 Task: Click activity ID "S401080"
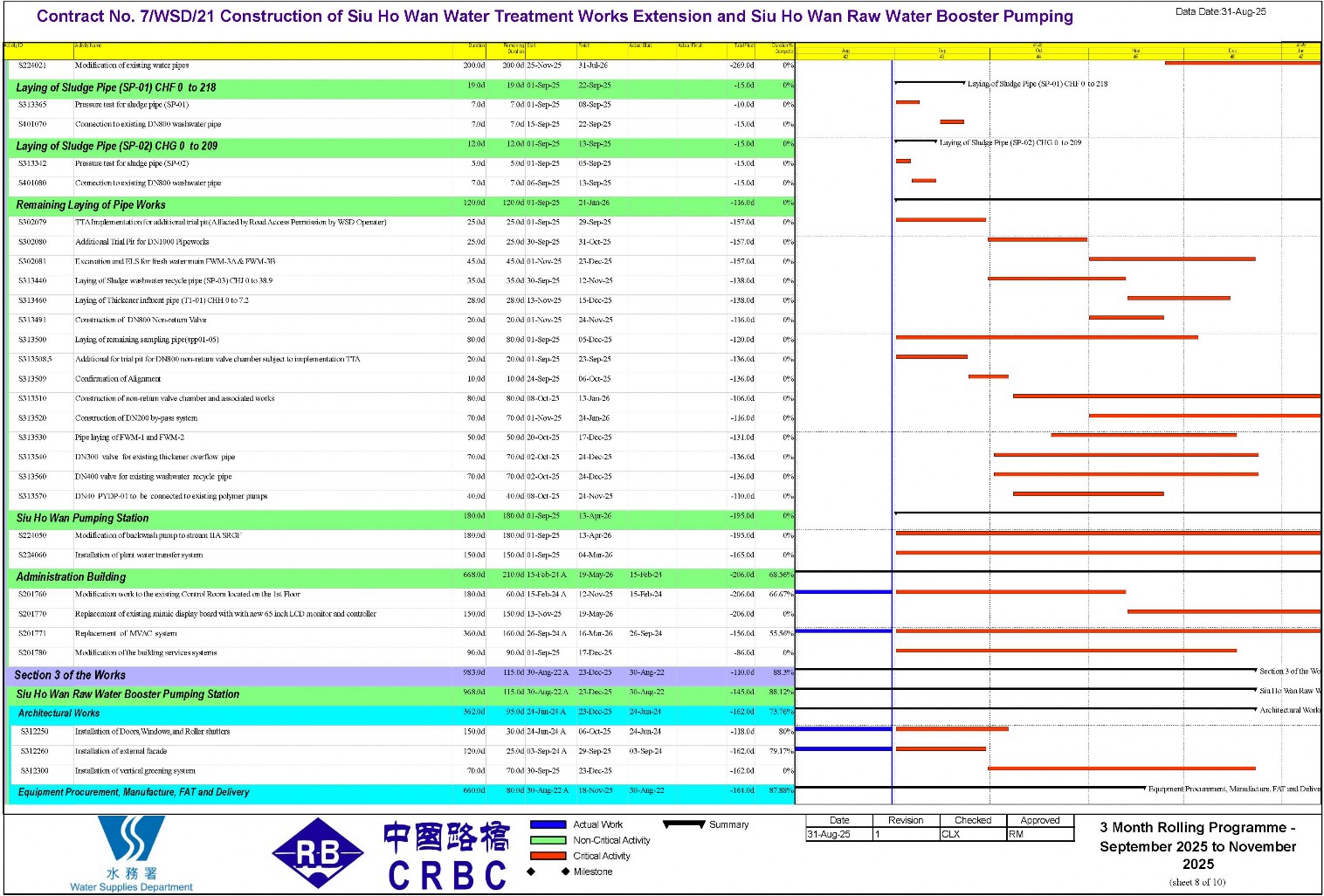32,183
